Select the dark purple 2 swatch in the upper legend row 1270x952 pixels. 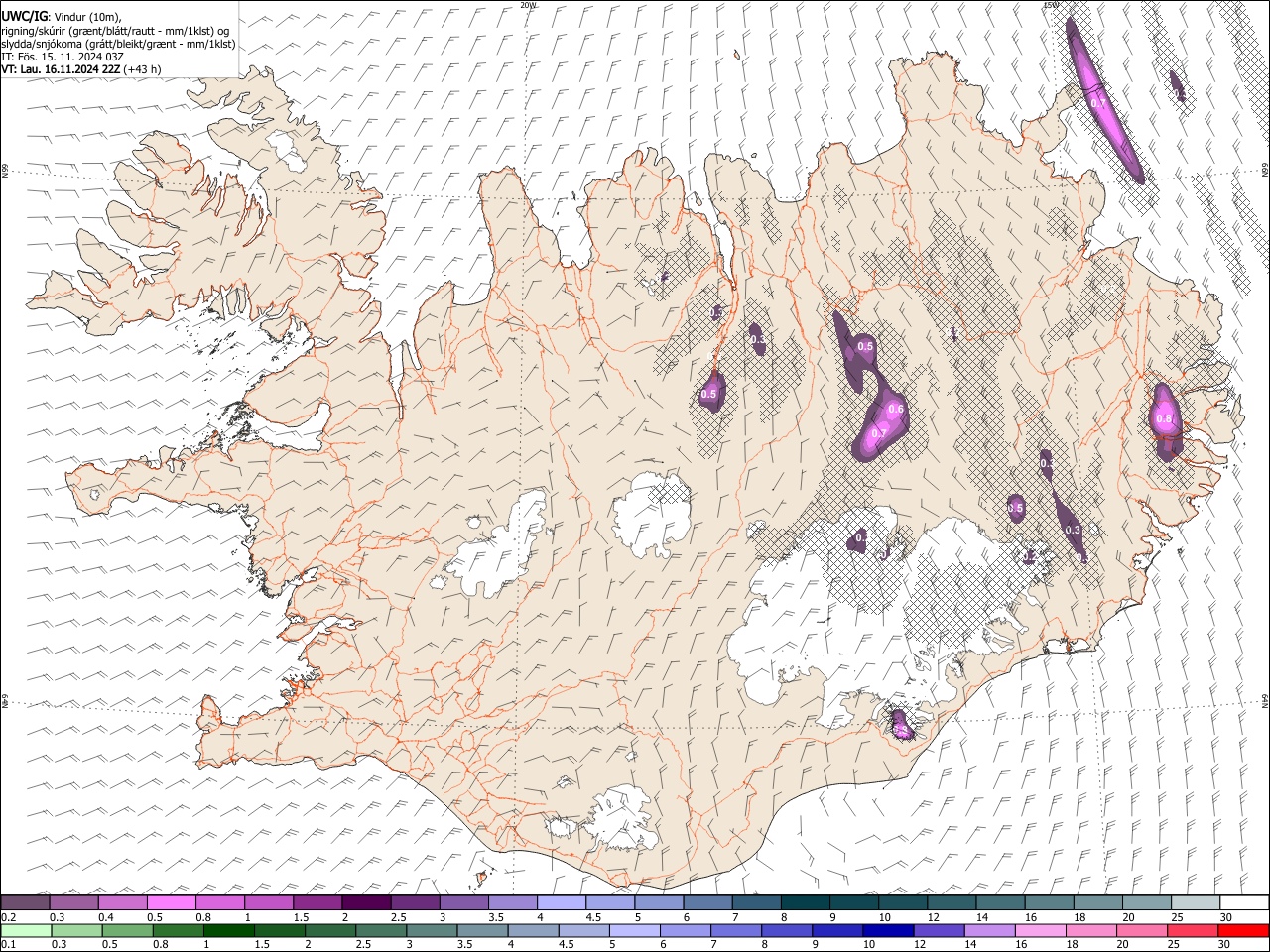pos(366,902)
